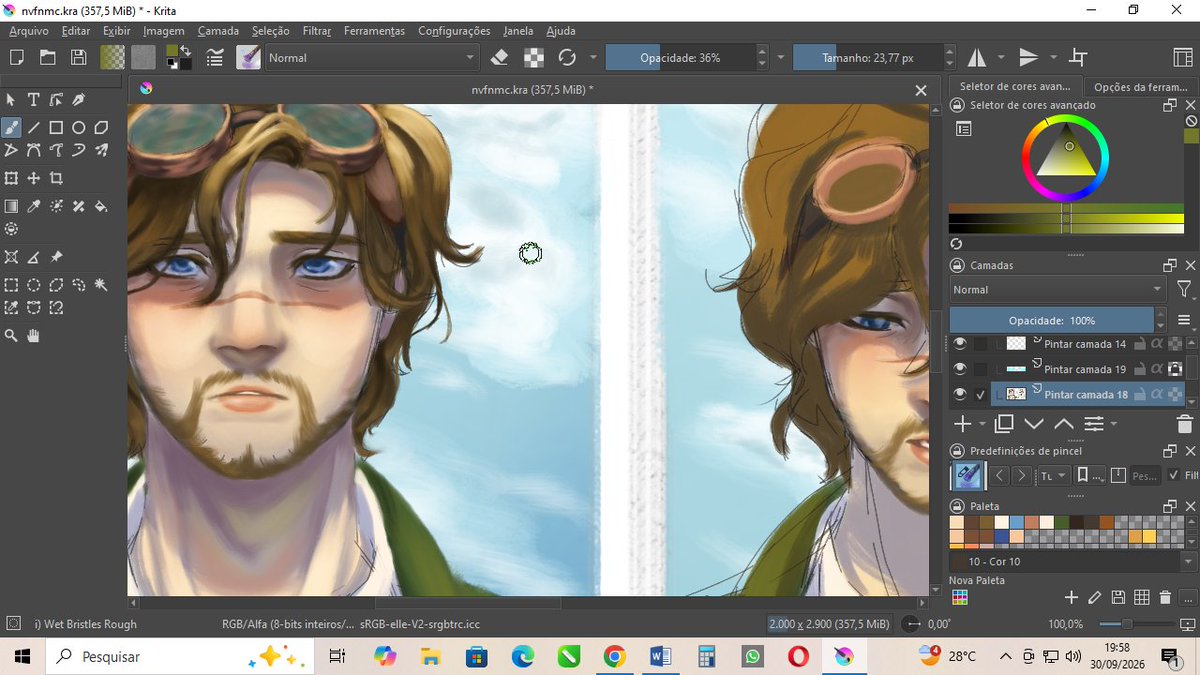The height and width of the screenshot is (675, 1200).
Task: Toggle preserve alpha checkerboard button
Action: [x=534, y=57]
